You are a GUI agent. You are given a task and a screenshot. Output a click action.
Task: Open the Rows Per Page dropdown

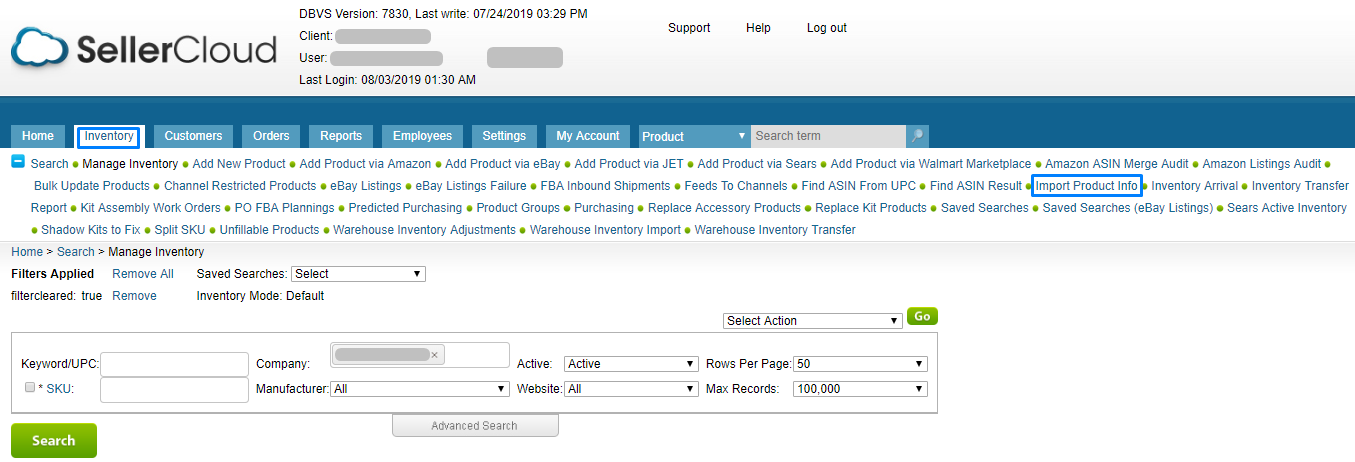pyautogui.click(x=860, y=364)
